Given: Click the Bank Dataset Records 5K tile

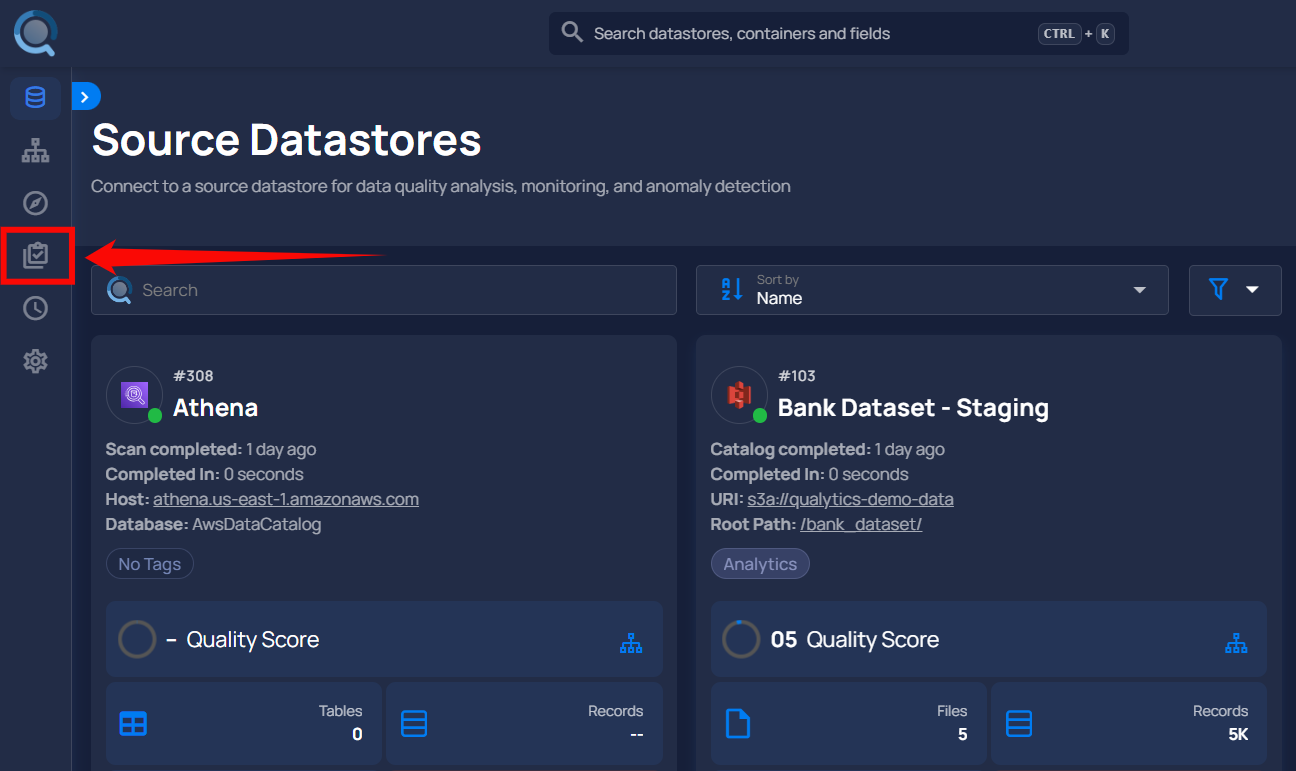Looking at the screenshot, I should [x=1129, y=726].
